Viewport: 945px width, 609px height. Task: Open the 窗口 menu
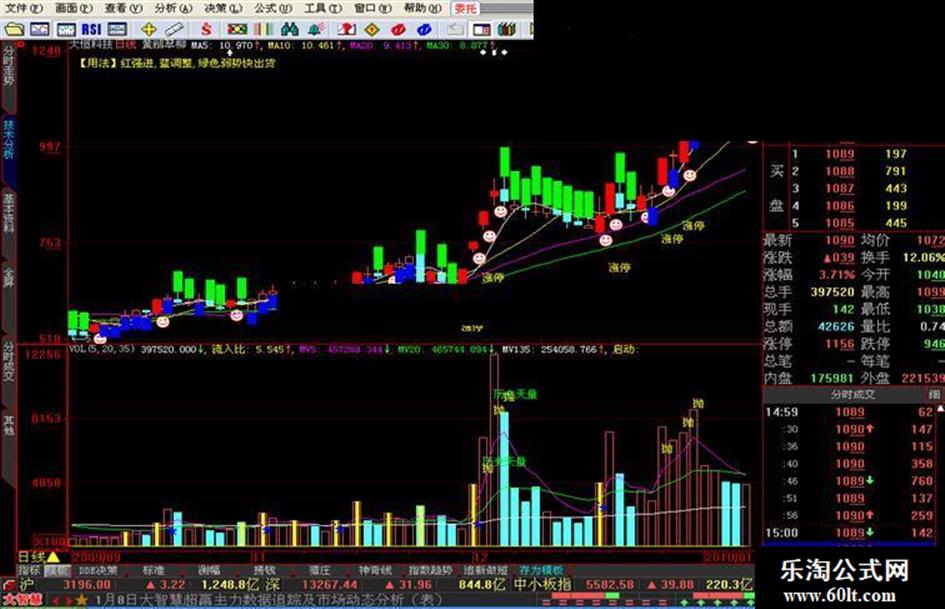pos(372,8)
